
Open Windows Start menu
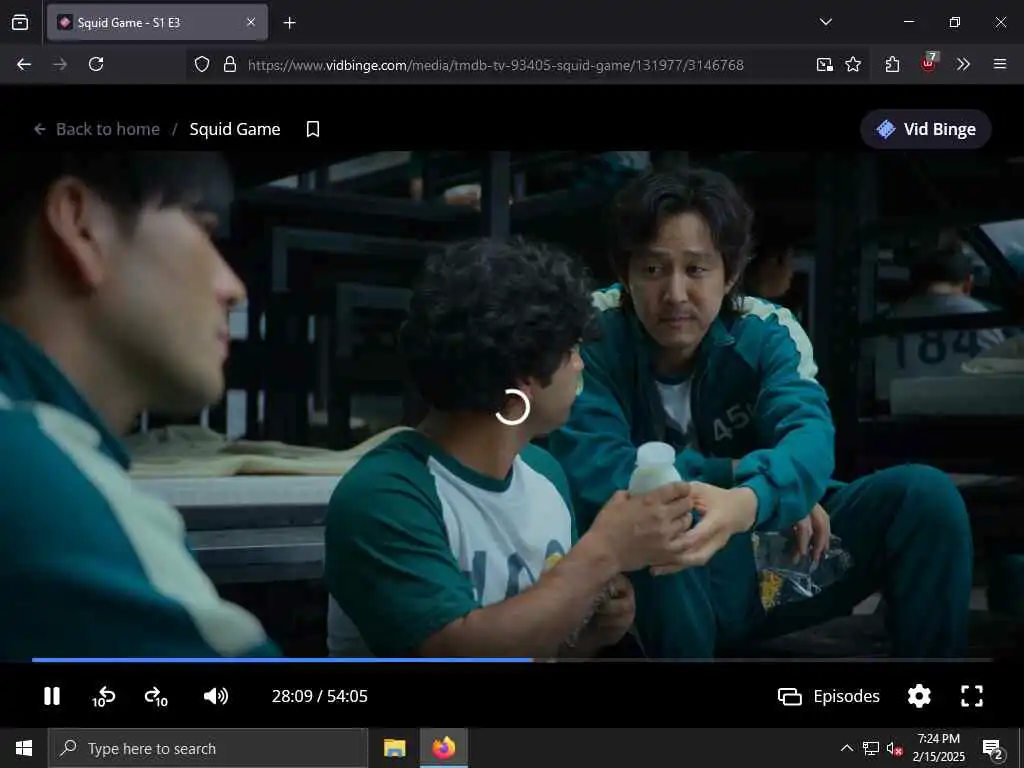click(24, 748)
